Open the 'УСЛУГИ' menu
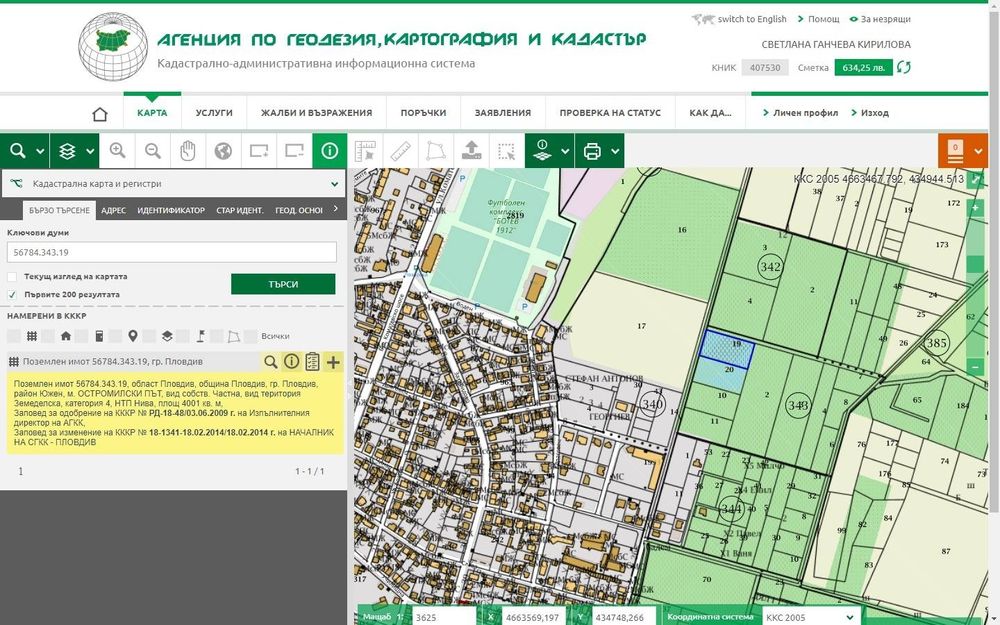The height and width of the screenshot is (625, 1000). coord(214,113)
